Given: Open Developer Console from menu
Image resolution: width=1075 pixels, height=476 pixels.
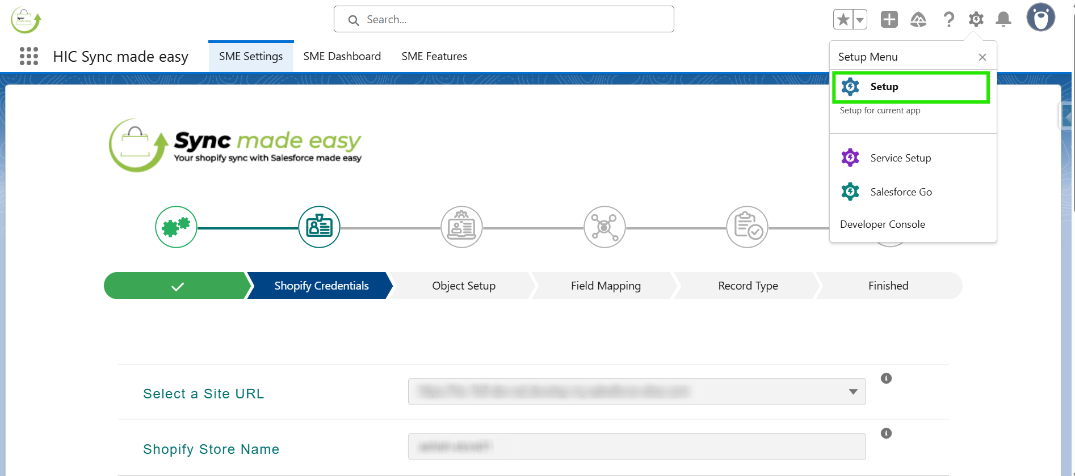Looking at the screenshot, I should tap(882, 224).
